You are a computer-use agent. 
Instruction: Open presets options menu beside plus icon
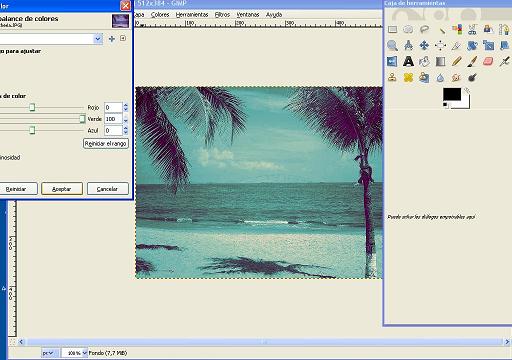click(123, 38)
